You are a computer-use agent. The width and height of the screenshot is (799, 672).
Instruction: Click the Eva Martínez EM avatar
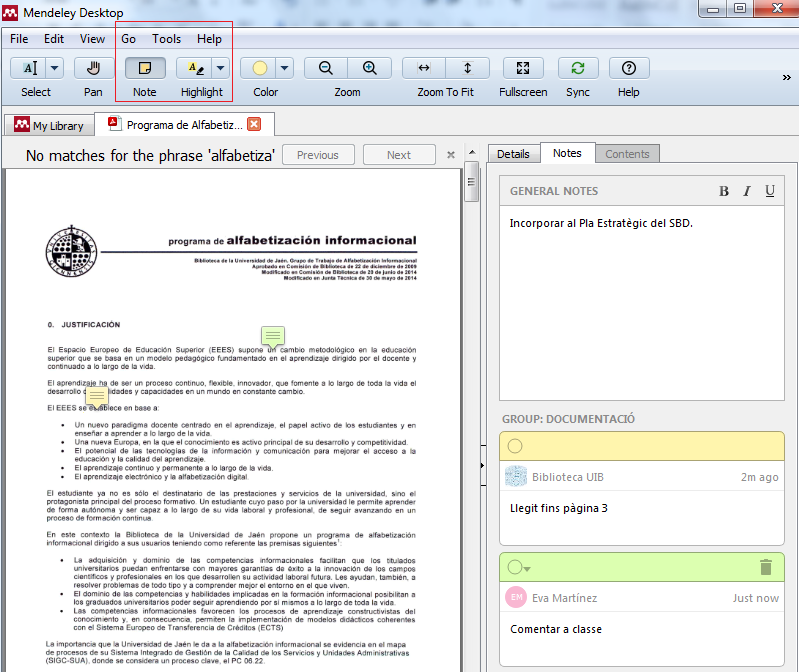[x=516, y=598]
